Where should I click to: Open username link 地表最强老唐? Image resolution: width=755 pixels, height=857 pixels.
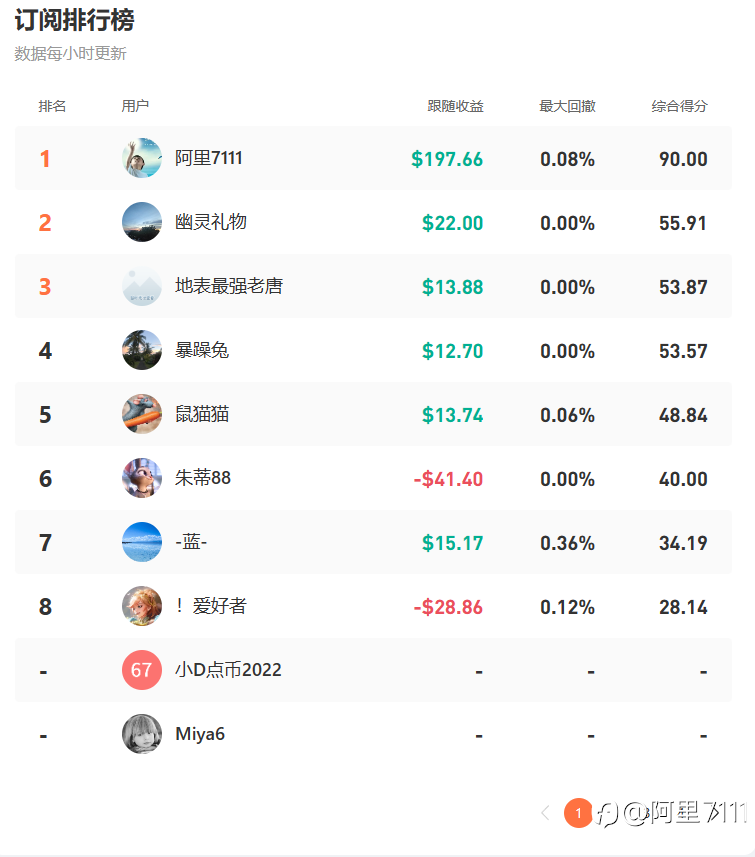click(229, 286)
